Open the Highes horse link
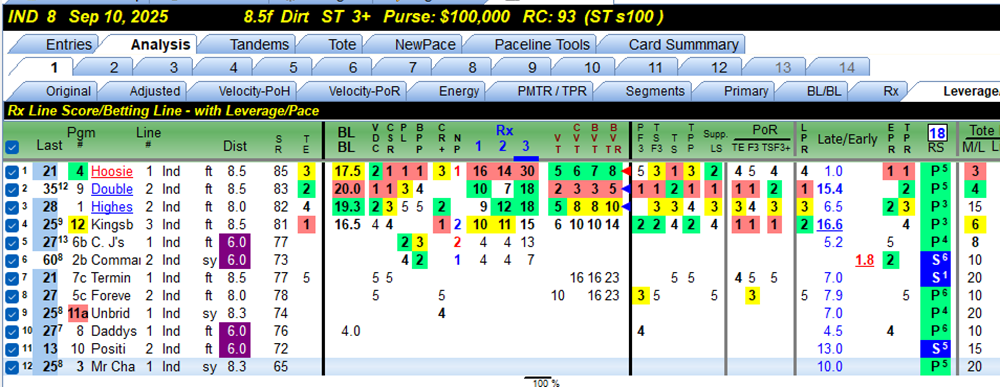 click(112, 207)
